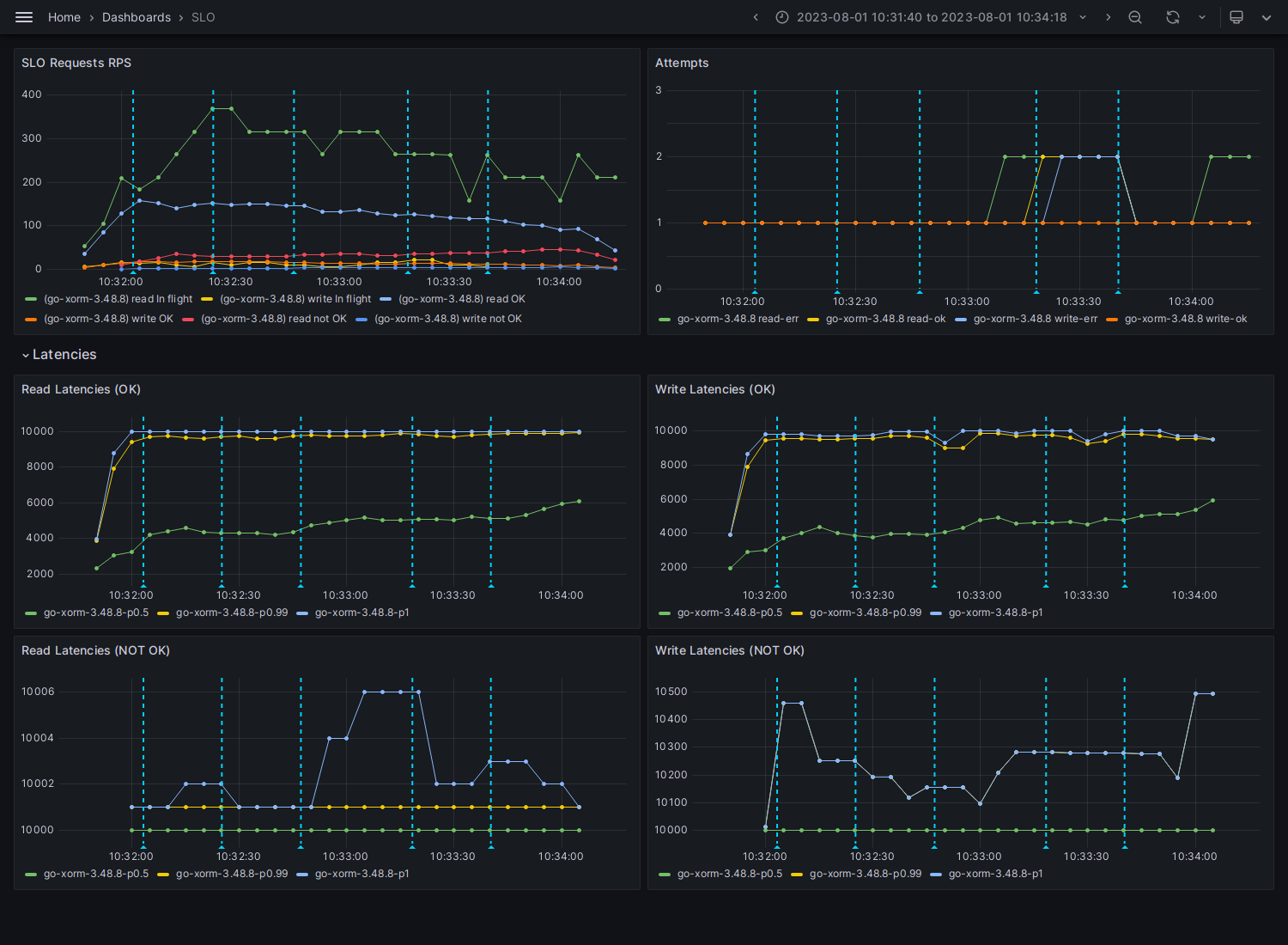1288x945 pixels.
Task: Click yellow swatch of 'write In flight' legend
Action: [207, 299]
